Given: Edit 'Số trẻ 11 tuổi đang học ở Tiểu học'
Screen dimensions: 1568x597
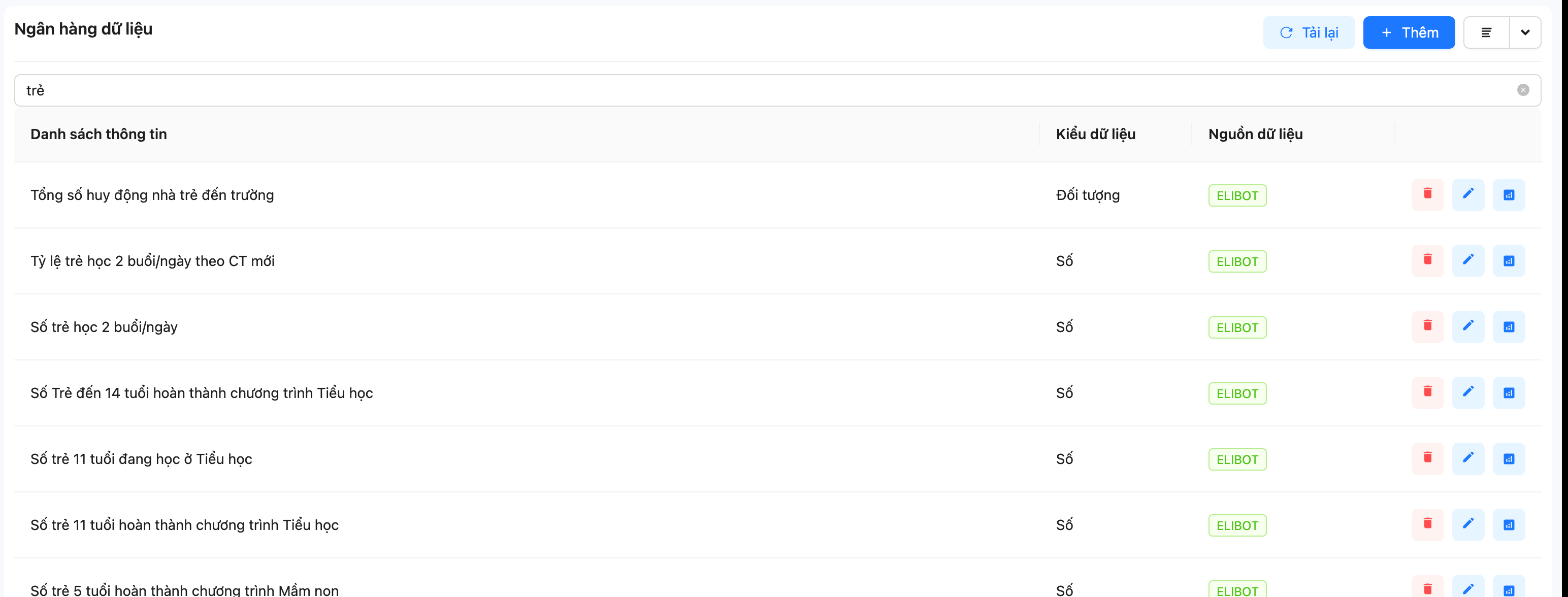Looking at the screenshot, I should click(1467, 458).
